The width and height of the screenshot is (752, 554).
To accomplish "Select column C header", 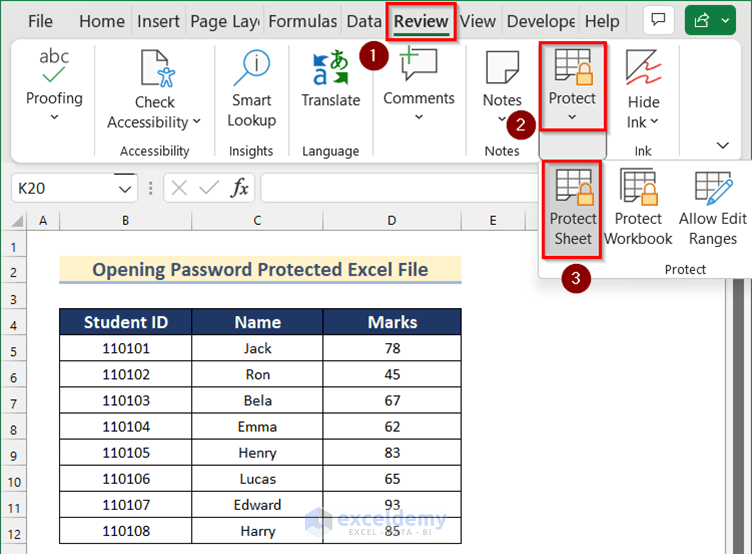I will [257, 220].
